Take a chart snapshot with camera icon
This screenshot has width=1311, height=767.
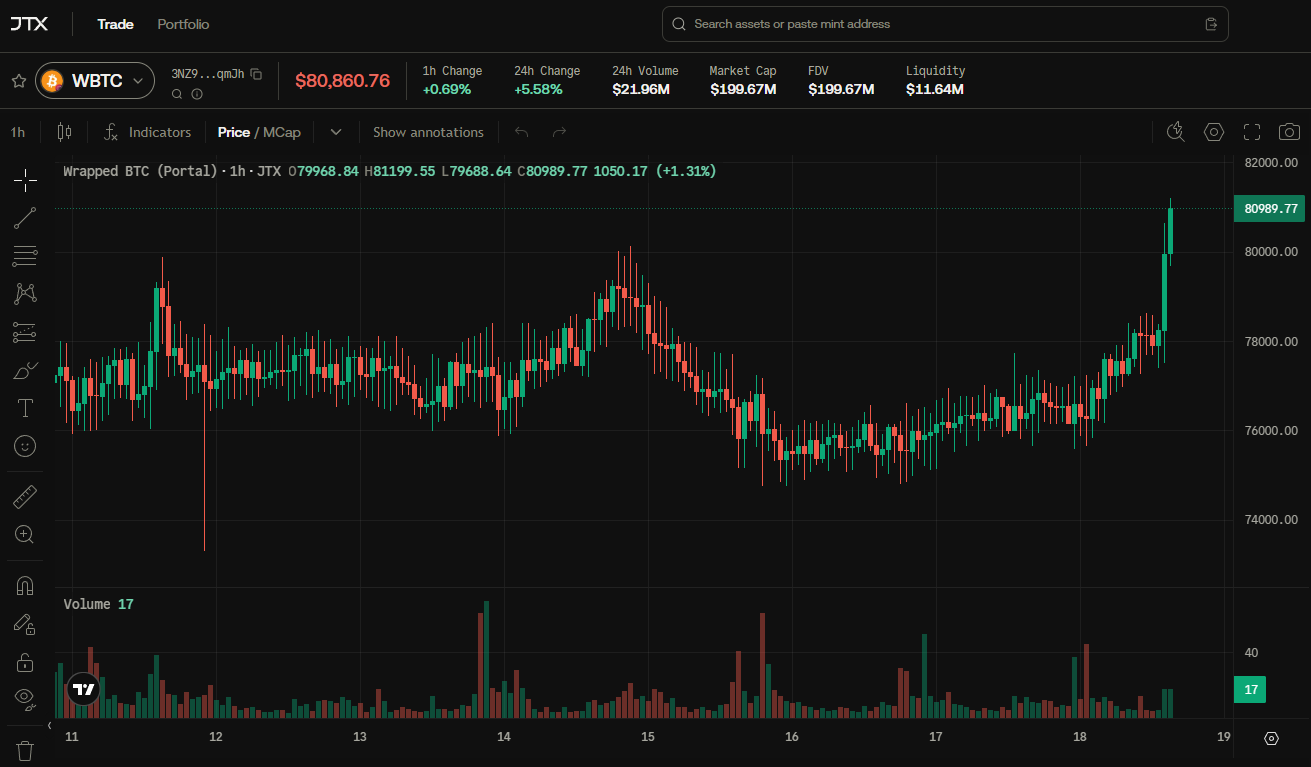click(1290, 132)
